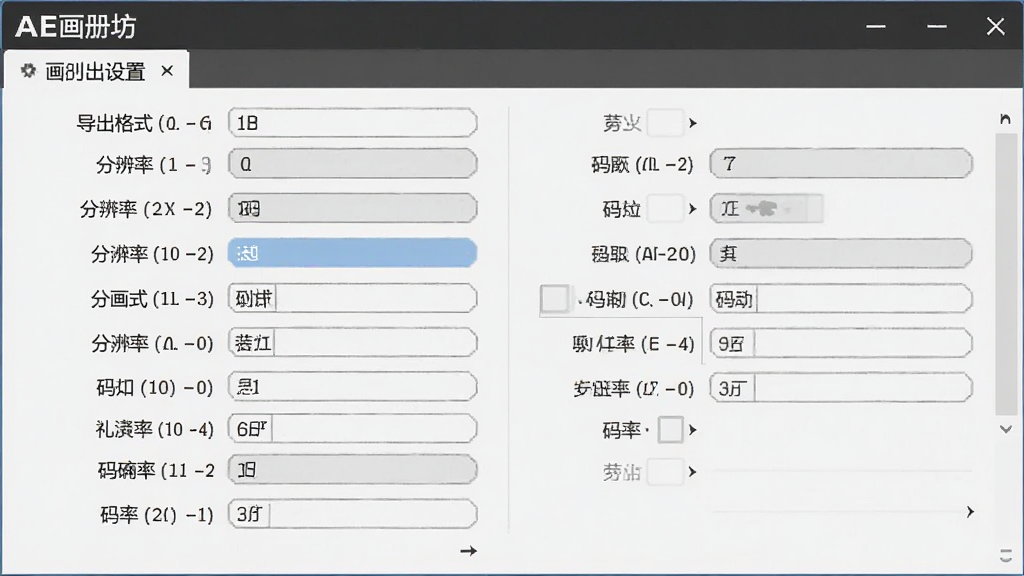Click the scroll-up arrow of the scrollbar
The height and width of the screenshot is (576, 1024).
1006,119
